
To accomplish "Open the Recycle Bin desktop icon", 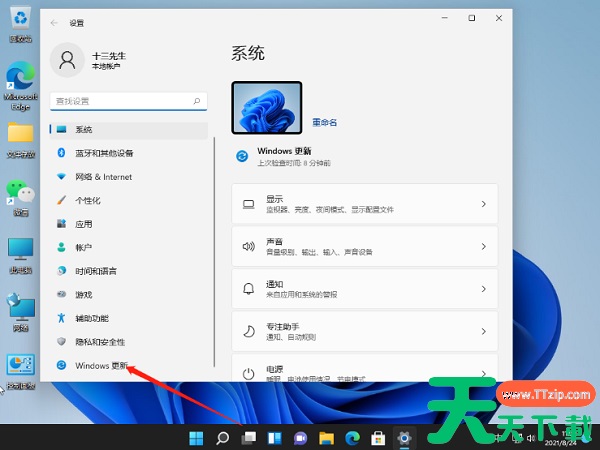I will [21, 26].
